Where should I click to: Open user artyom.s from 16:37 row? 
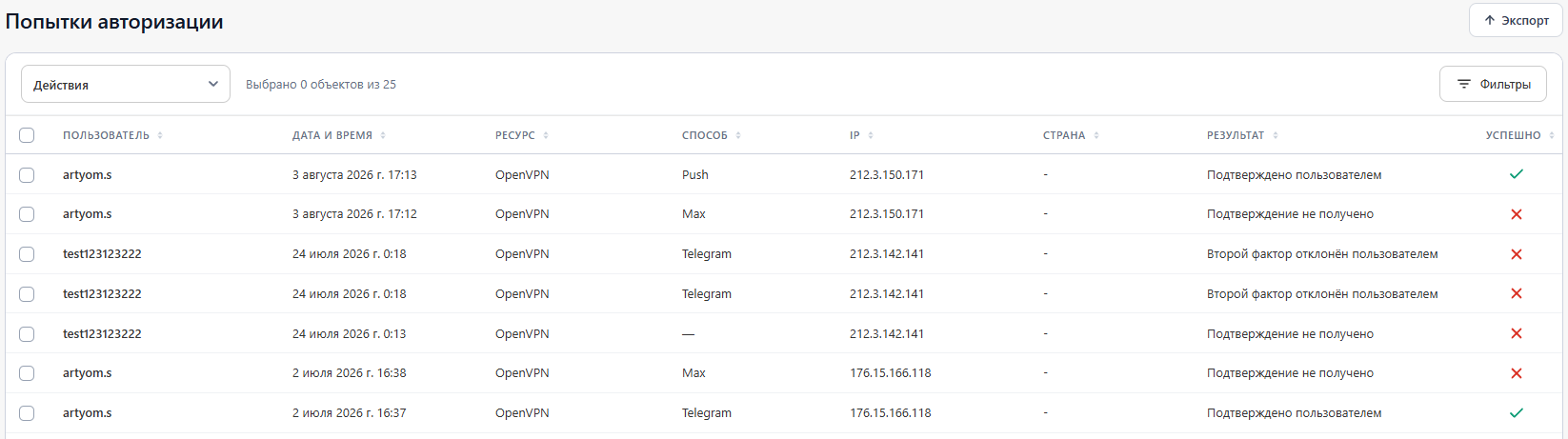pyautogui.click(x=88, y=413)
